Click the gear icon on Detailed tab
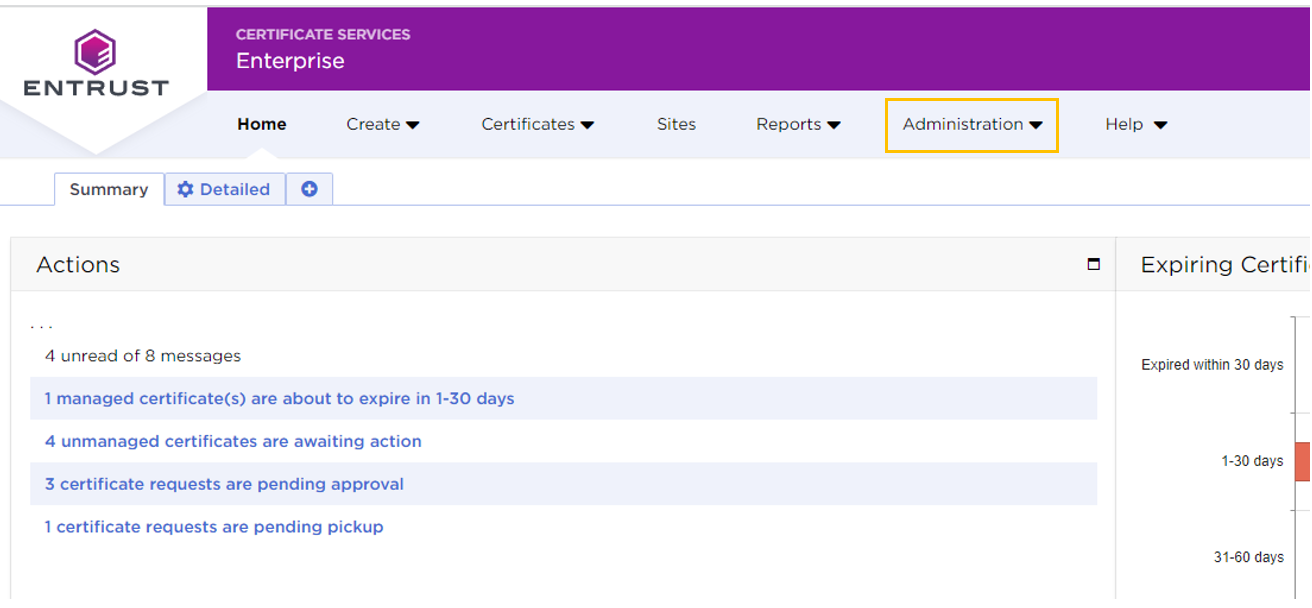 (185, 189)
